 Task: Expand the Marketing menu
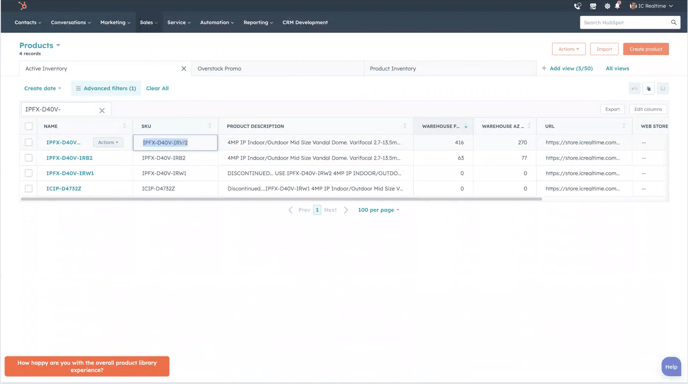coord(115,22)
